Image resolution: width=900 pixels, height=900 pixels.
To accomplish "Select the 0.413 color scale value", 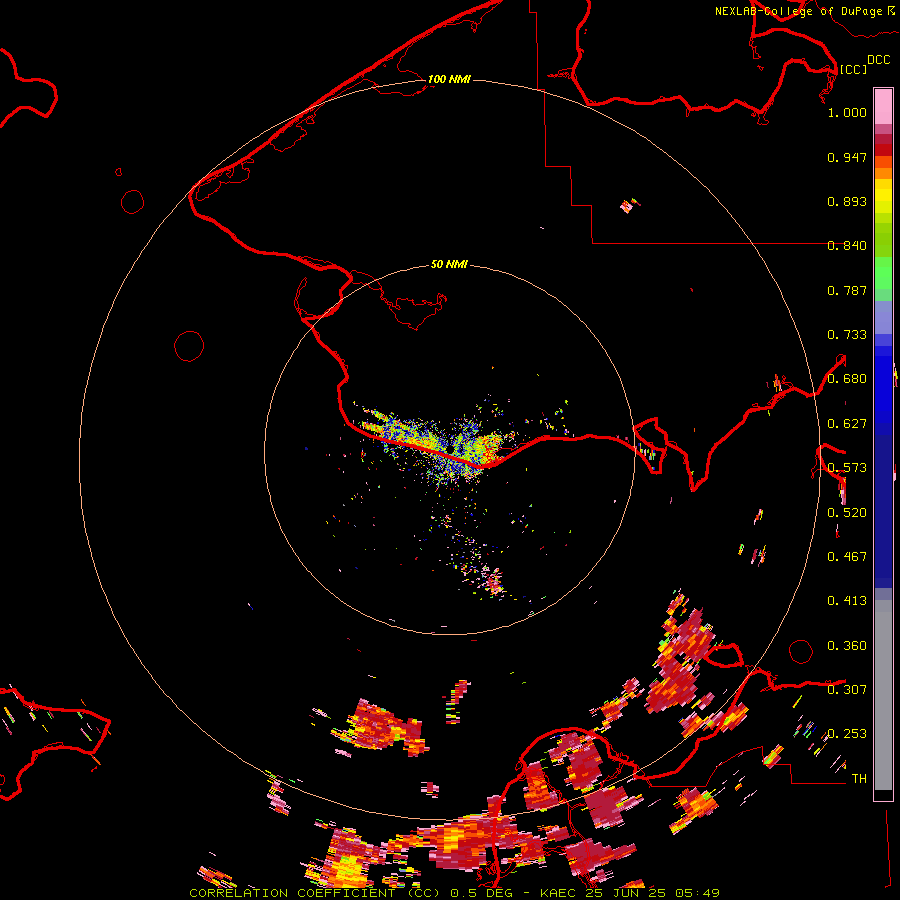I will (x=847, y=601).
